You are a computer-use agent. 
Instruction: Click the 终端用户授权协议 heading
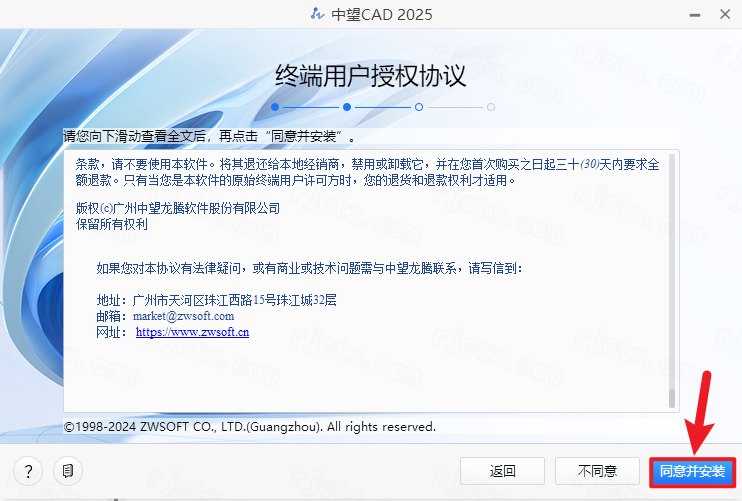tap(370, 75)
